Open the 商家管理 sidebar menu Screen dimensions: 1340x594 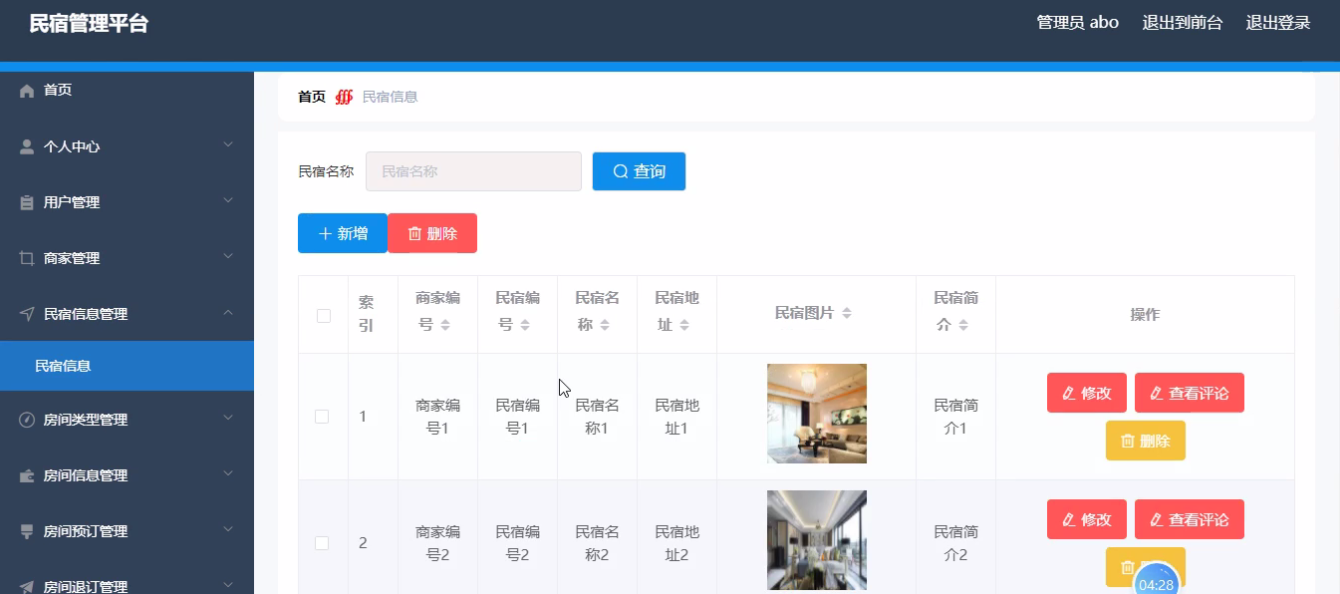(x=127, y=259)
